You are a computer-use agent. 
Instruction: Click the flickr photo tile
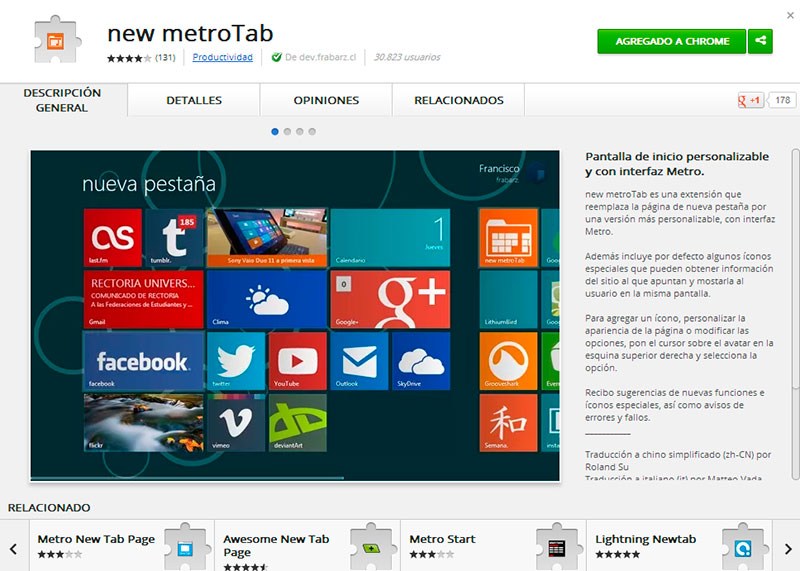coord(143,423)
